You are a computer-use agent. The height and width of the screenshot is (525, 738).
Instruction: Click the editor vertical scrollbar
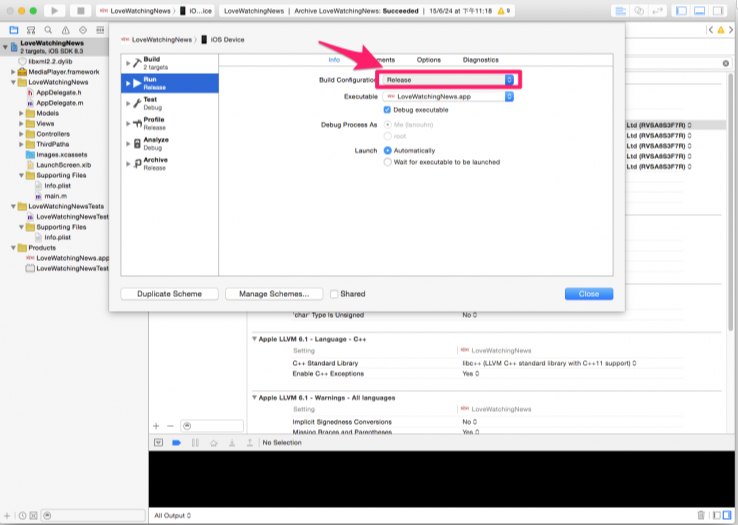click(731, 202)
